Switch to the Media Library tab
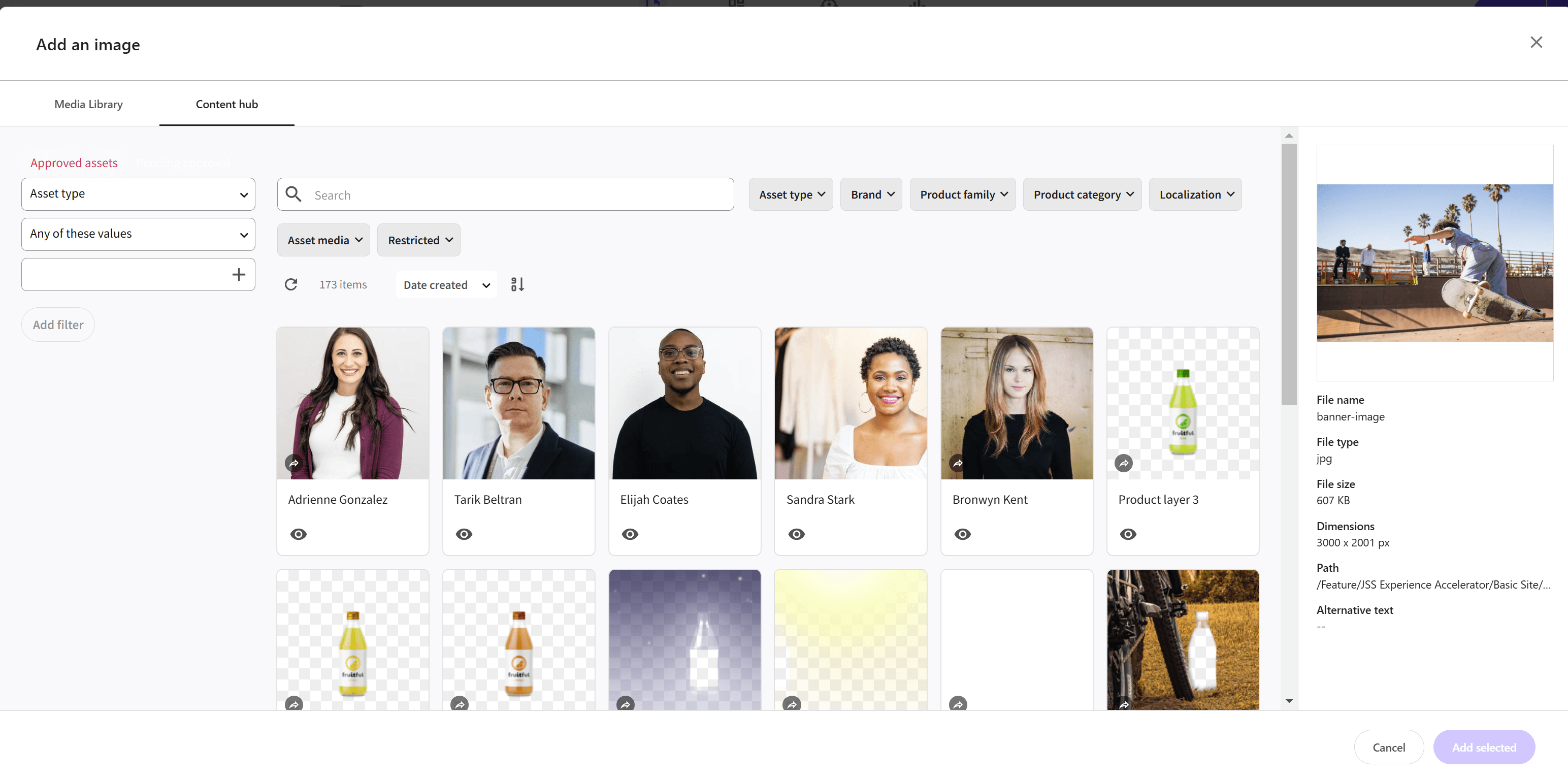The width and height of the screenshot is (1568, 779). tap(88, 104)
